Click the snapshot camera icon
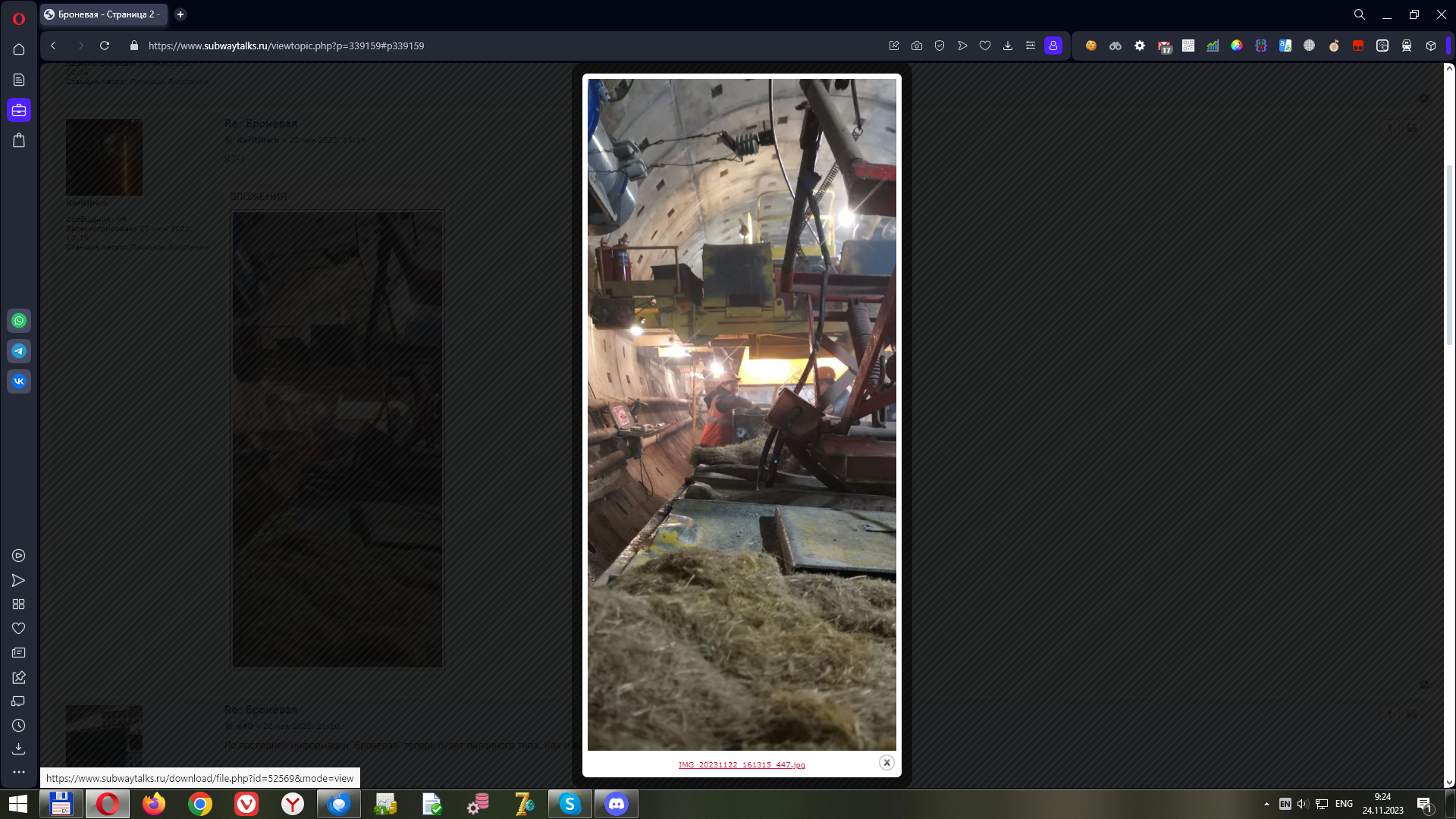Viewport: 1456px width, 819px height. (917, 45)
